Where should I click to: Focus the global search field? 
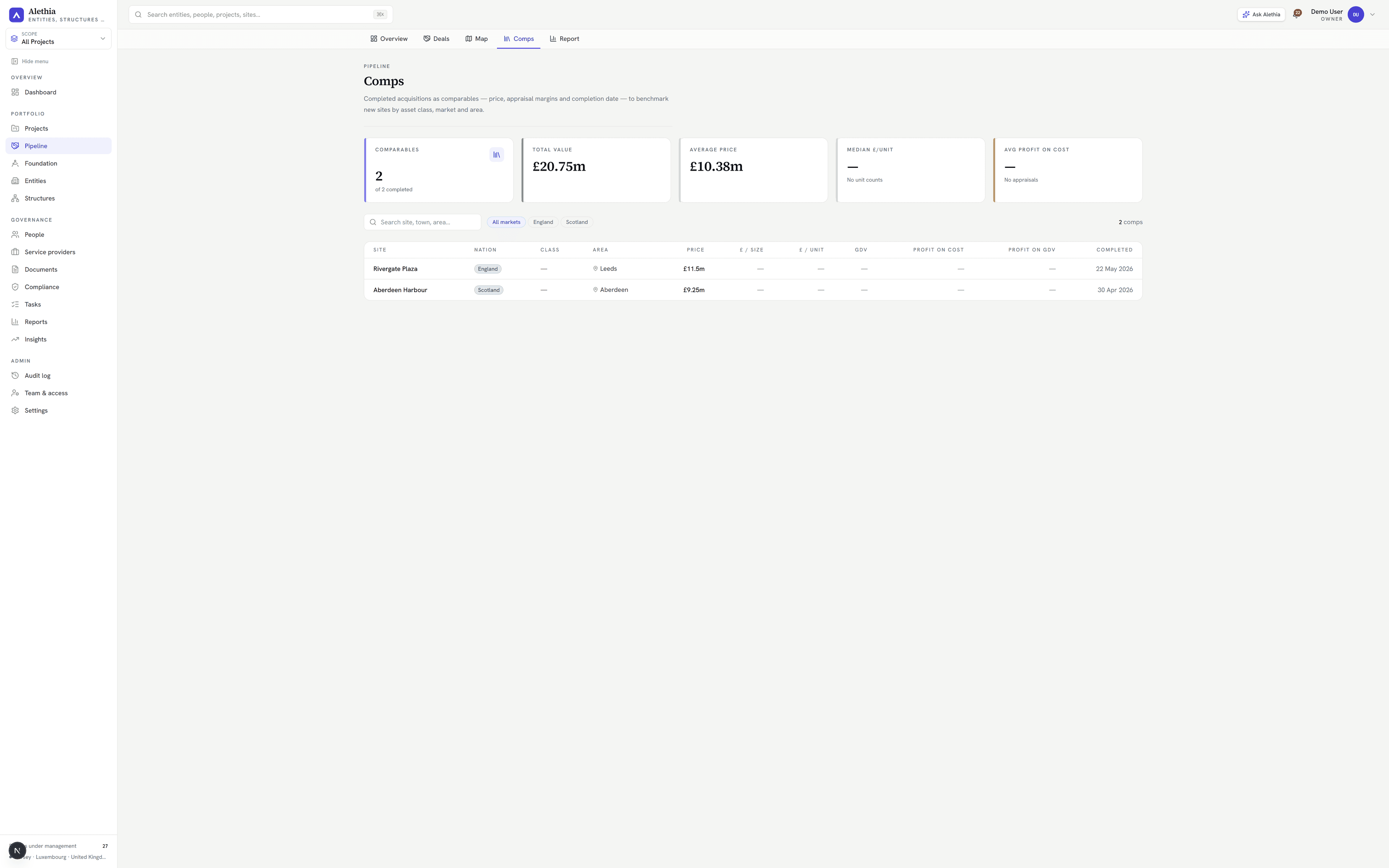click(x=260, y=14)
